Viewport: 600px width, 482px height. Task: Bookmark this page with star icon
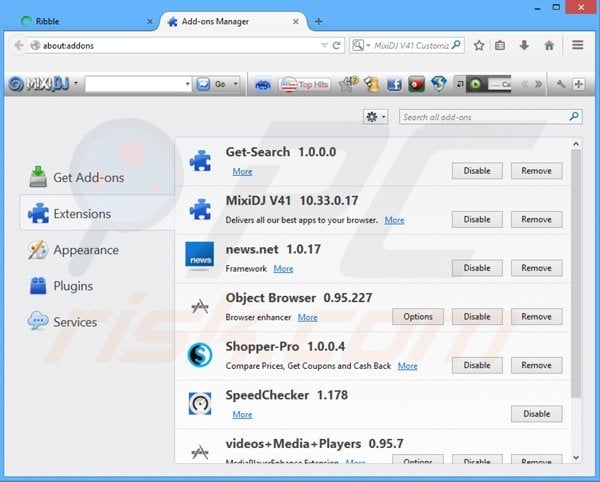[479, 46]
